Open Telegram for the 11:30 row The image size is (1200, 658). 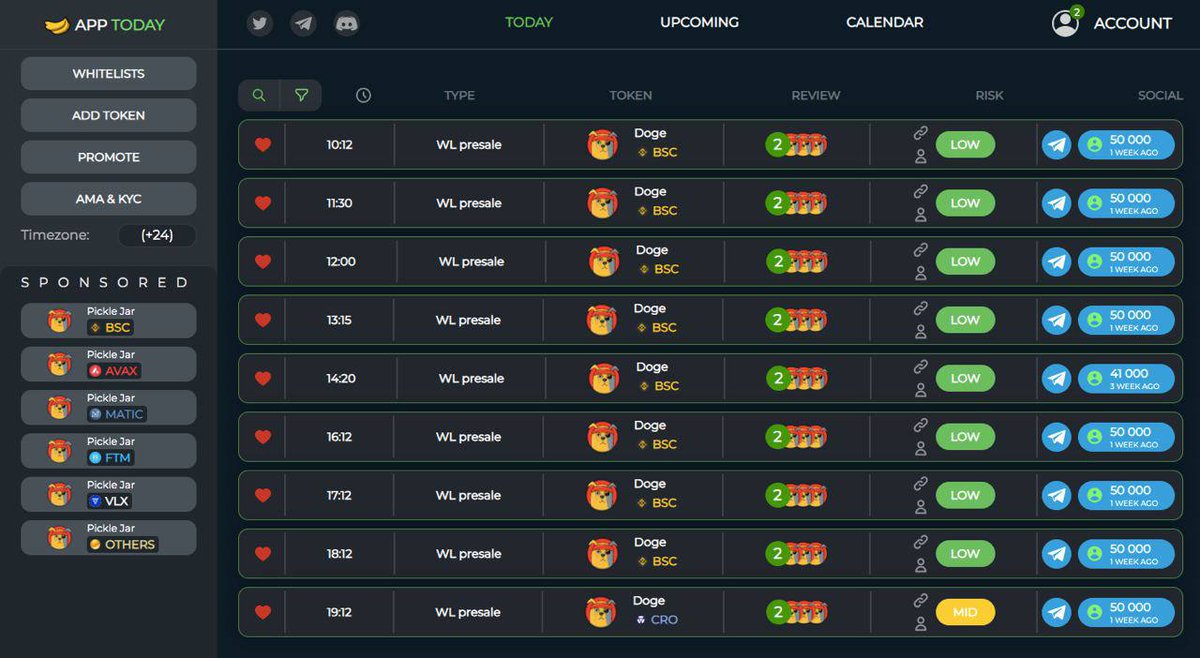pyautogui.click(x=1056, y=203)
